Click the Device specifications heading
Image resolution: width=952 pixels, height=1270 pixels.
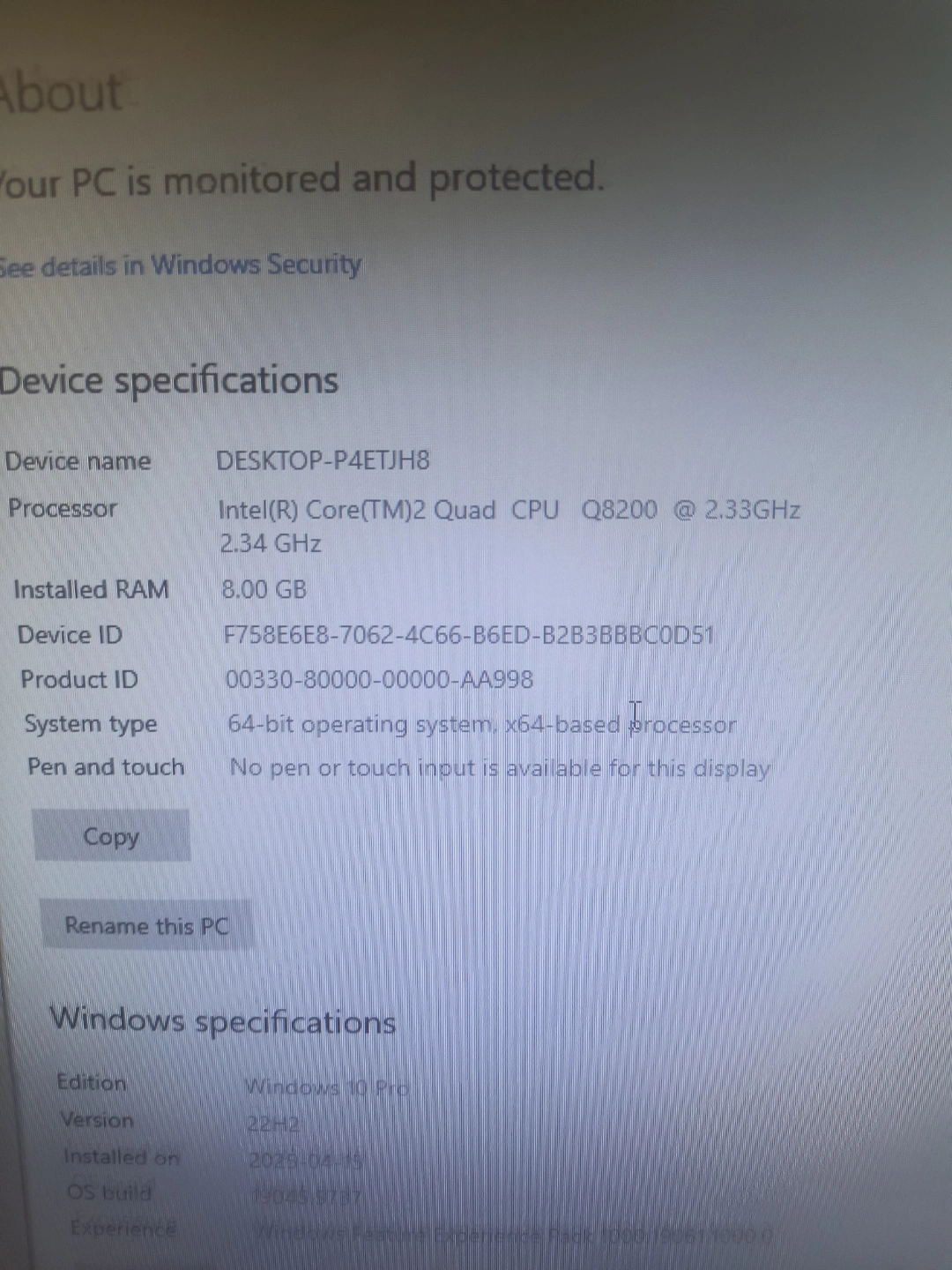tap(168, 381)
